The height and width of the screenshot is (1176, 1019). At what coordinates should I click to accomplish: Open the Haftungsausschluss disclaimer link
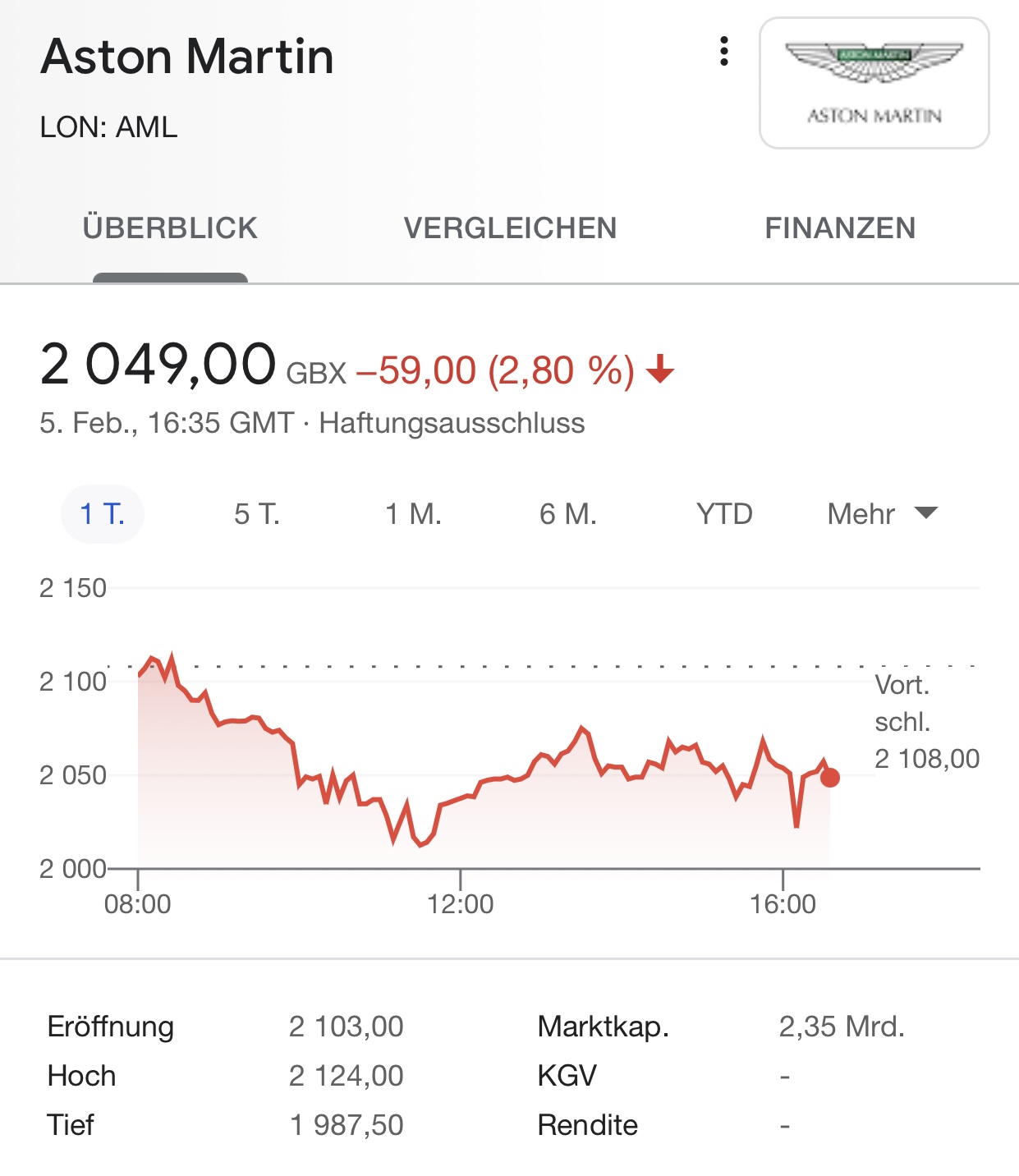(452, 423)
